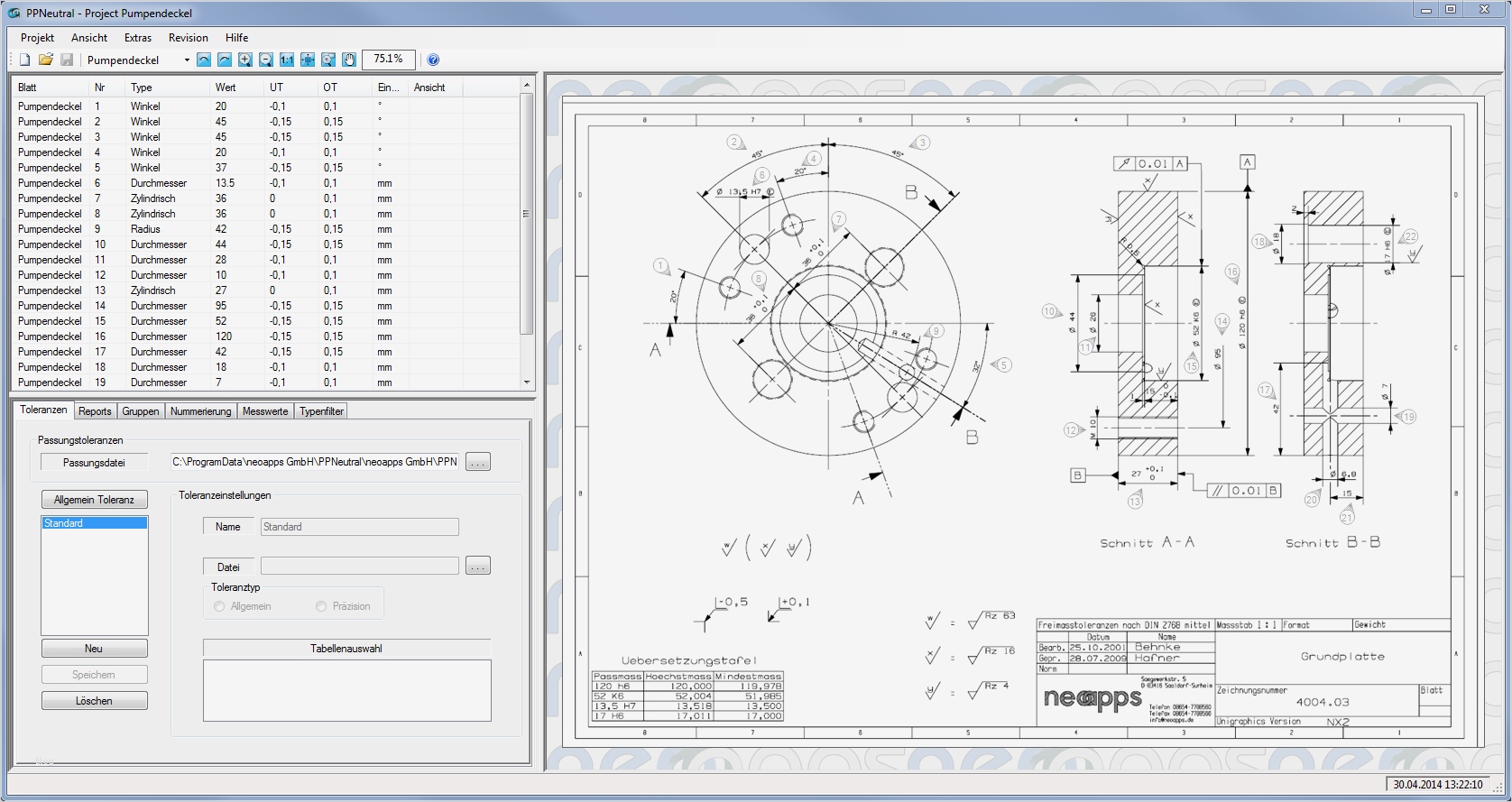This screenshot has width=1512, height=802.
Task: Click the date and time in the status bar
Action: (1438, 785)
